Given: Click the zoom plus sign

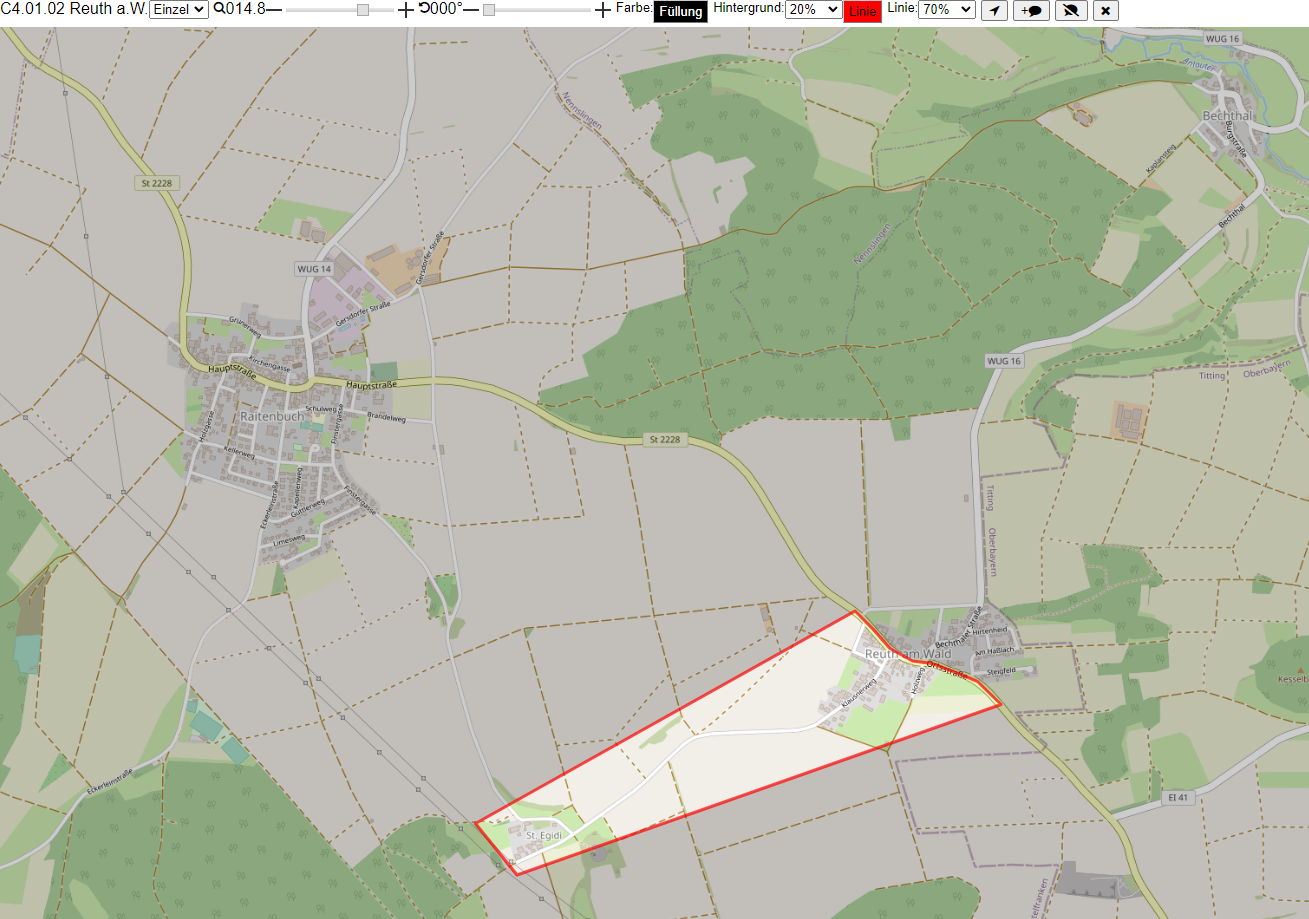Looking at the screenshot, I should [405, 10].
